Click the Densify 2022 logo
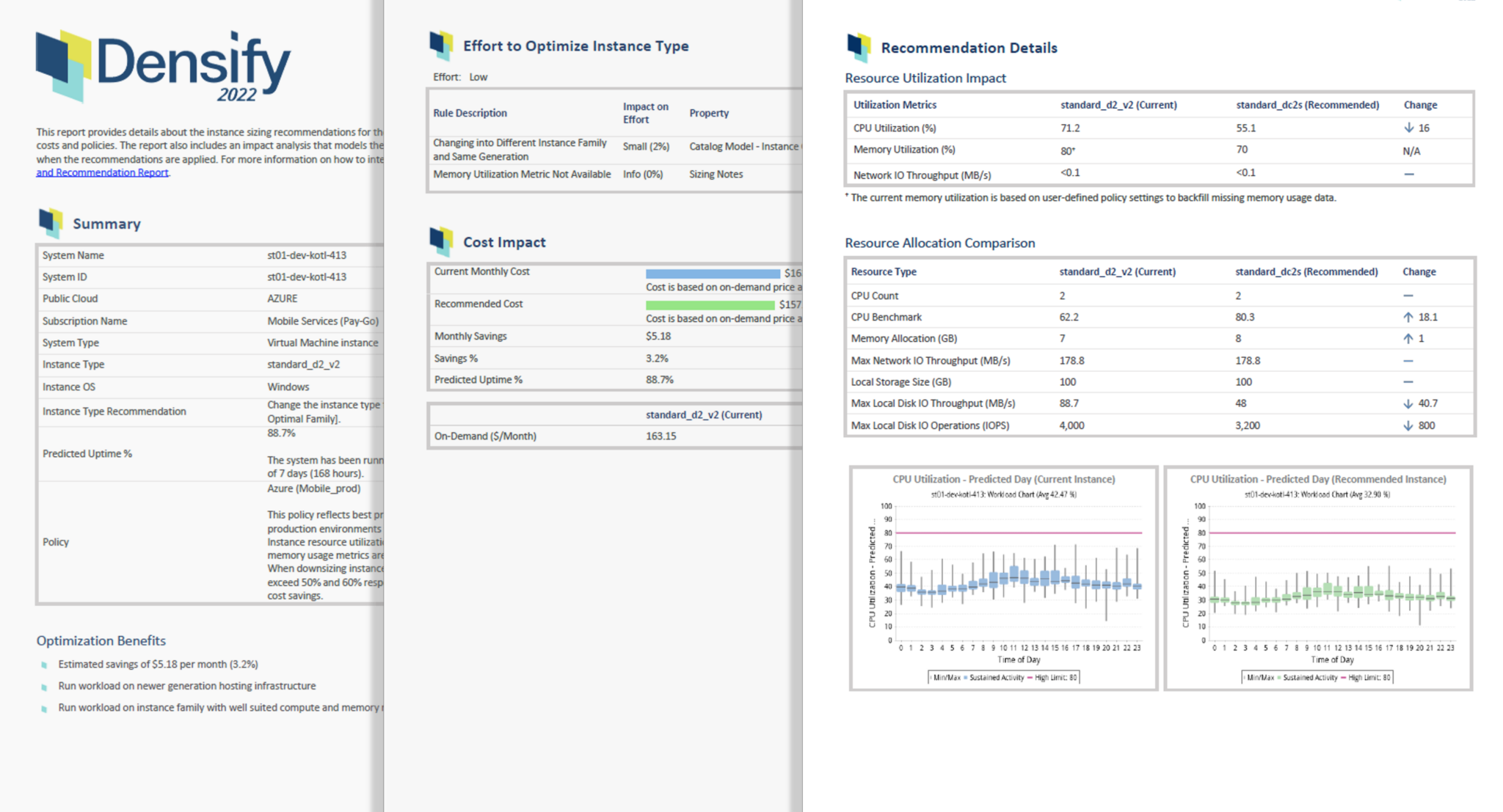Image resolution: width=1503 pixels, height=812 pixels. pos(163,67)
